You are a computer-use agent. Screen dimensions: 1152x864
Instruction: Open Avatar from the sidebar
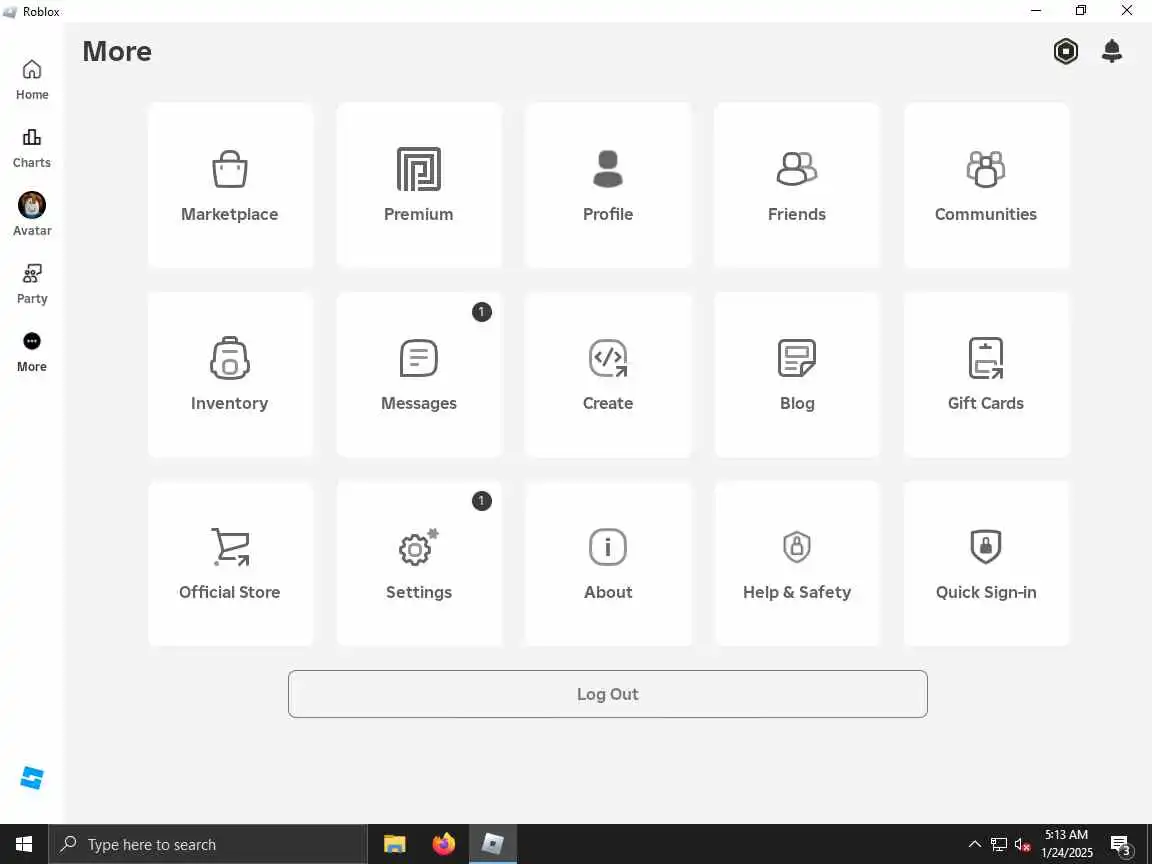coord(32,215)
